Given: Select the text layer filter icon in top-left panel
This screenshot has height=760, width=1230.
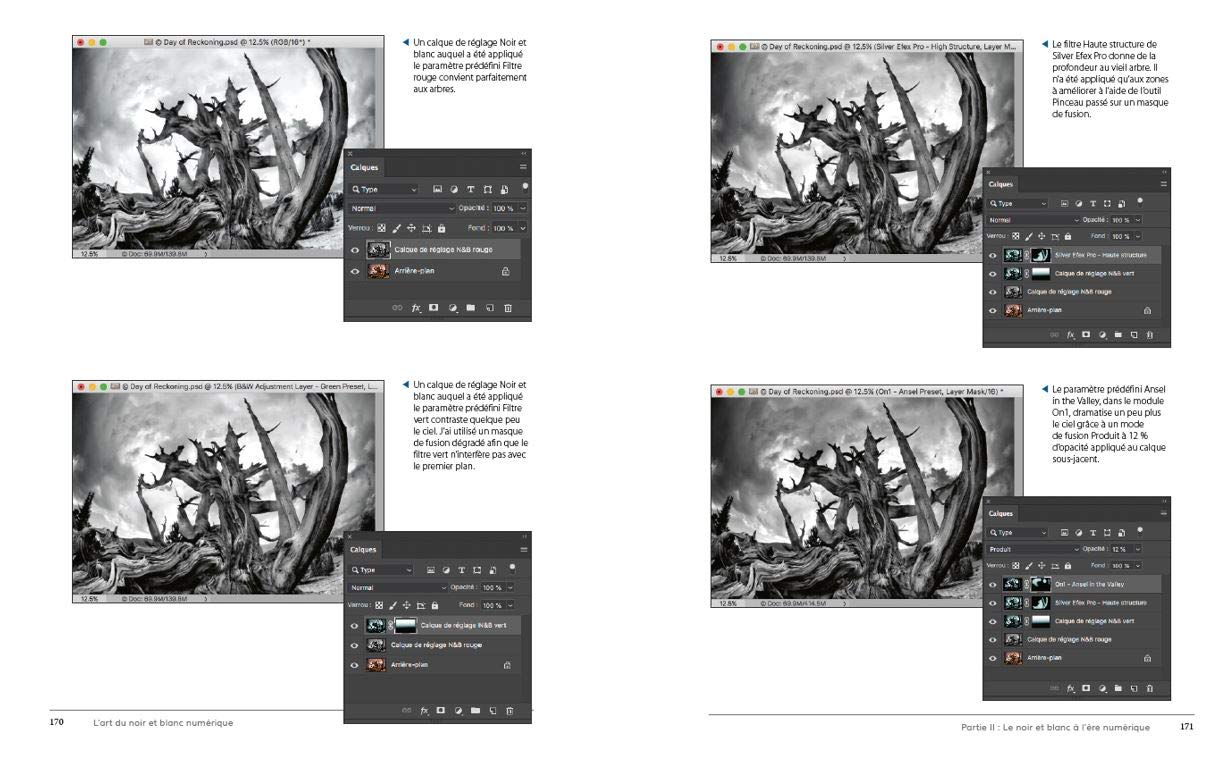Looking at the screenshot, I should point(470,189).
